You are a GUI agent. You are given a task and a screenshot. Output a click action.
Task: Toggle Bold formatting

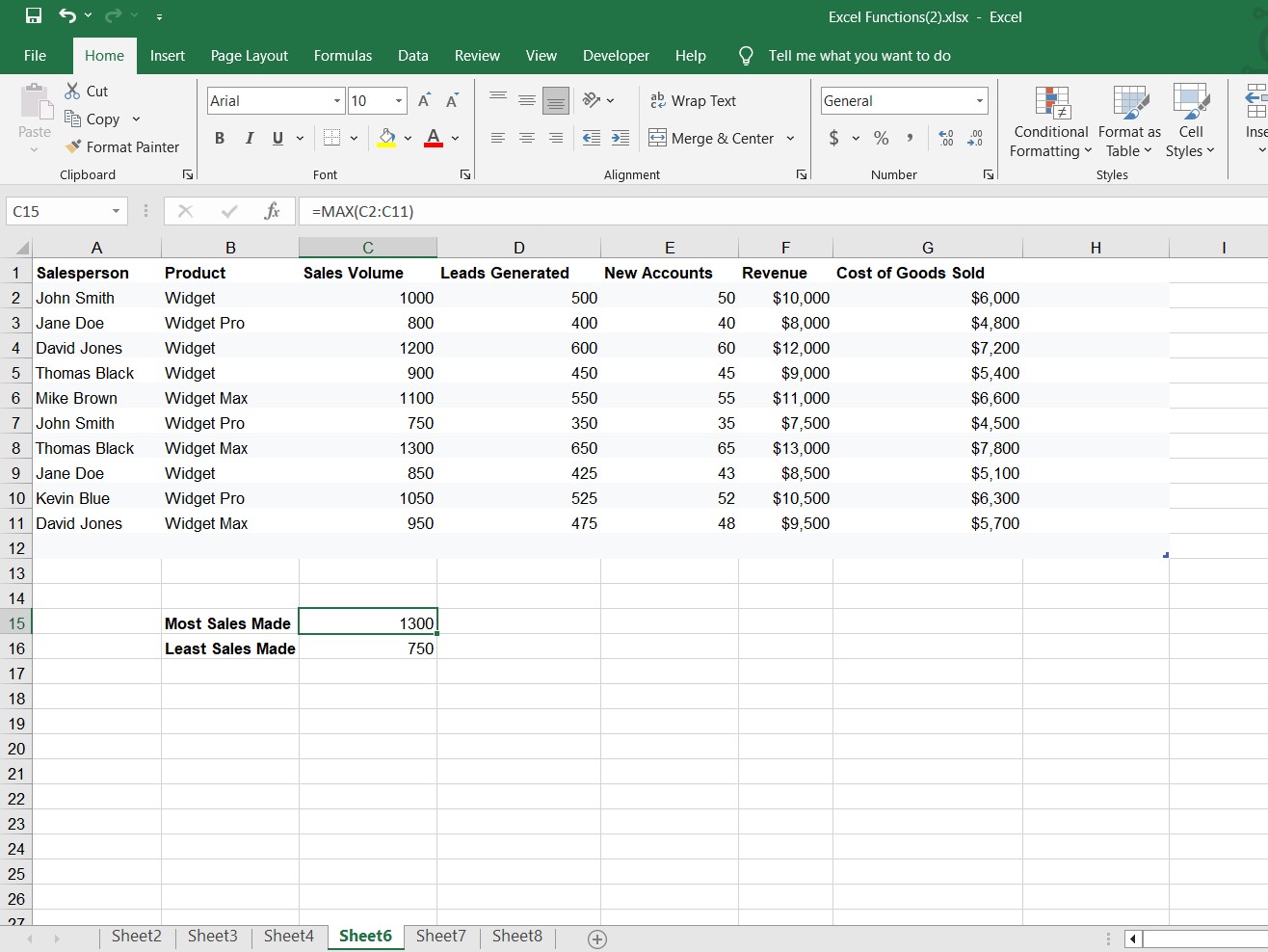(x=220, y=138)
